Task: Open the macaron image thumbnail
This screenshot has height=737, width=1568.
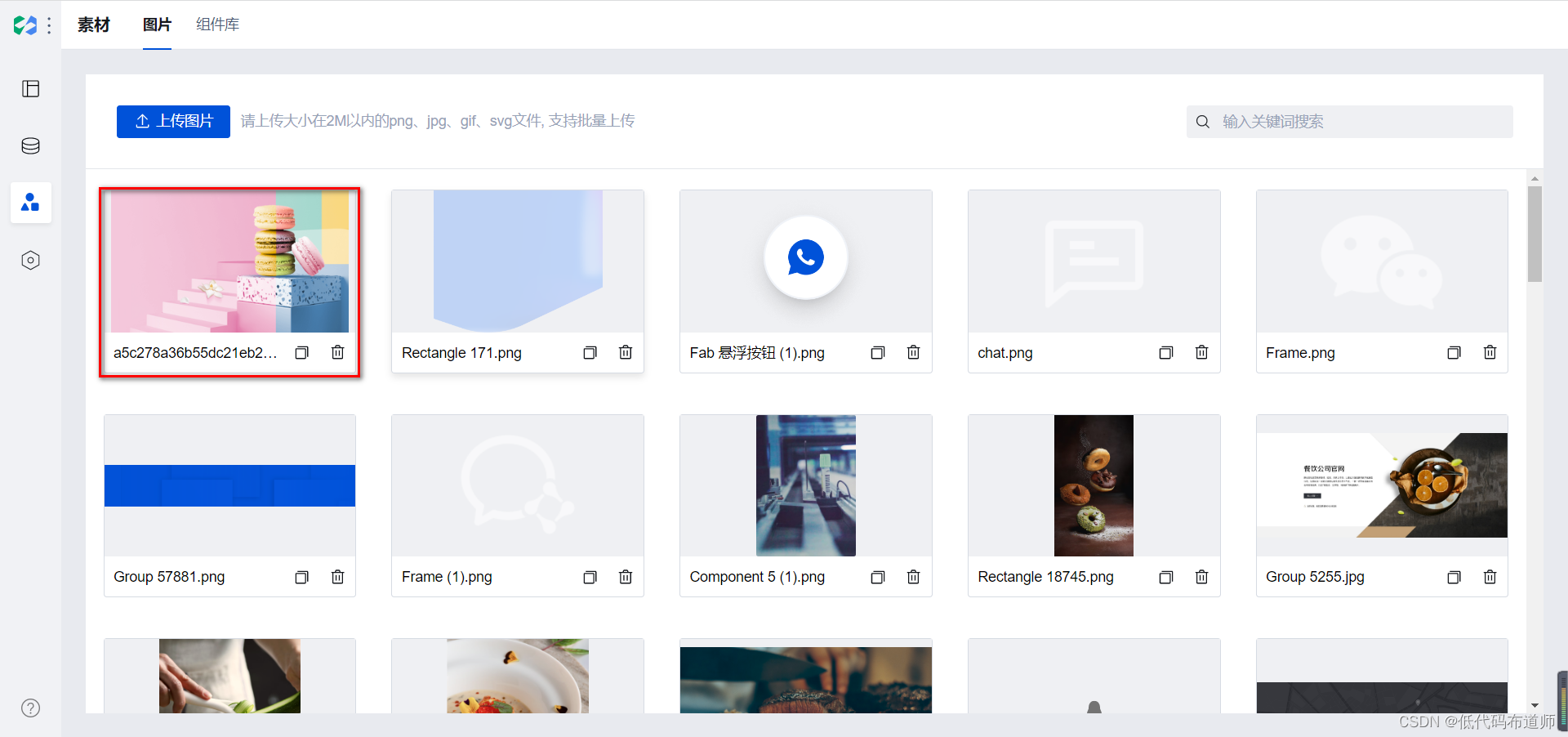Action: [229, 261]
